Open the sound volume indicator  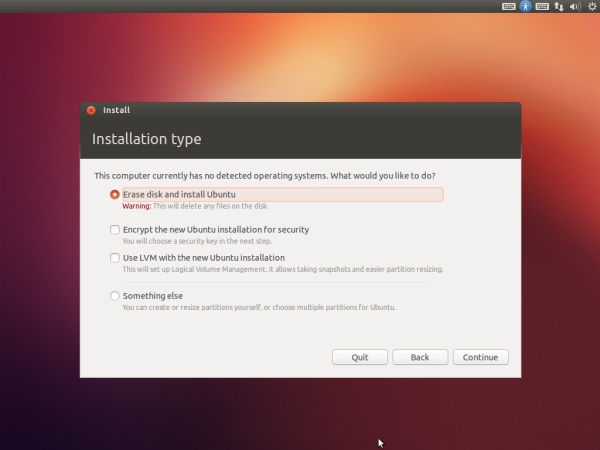pos(574,6)
